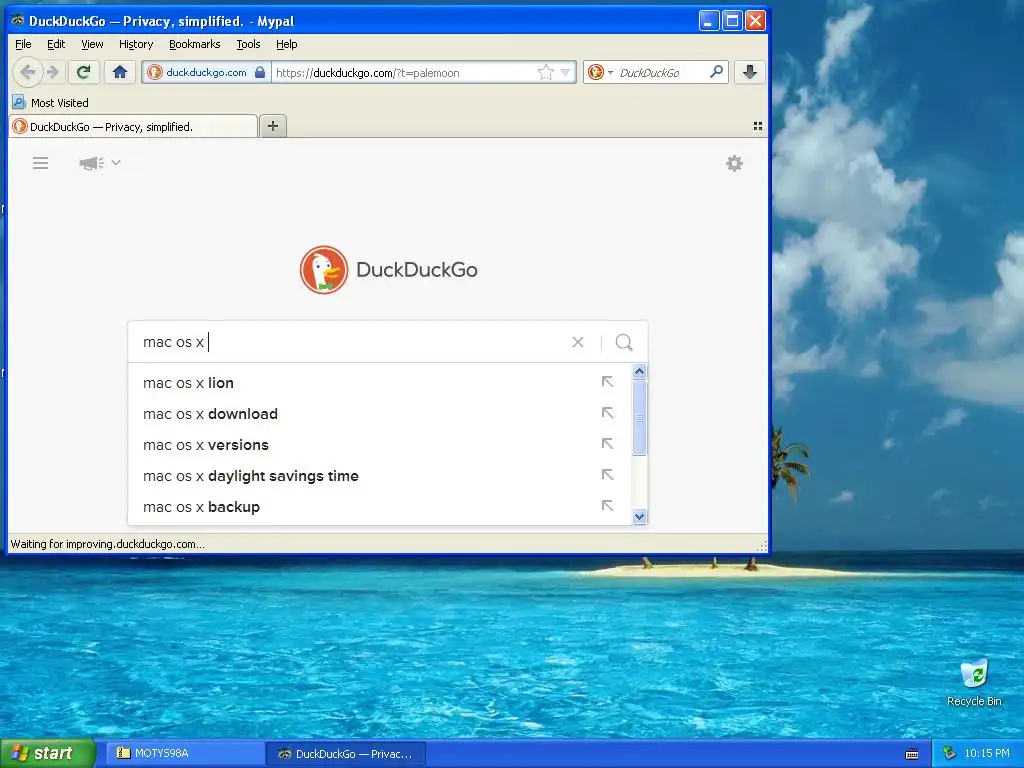Maximize the Mypal browser window
This screenshot has height=768, width=1024.
(732, 21)
